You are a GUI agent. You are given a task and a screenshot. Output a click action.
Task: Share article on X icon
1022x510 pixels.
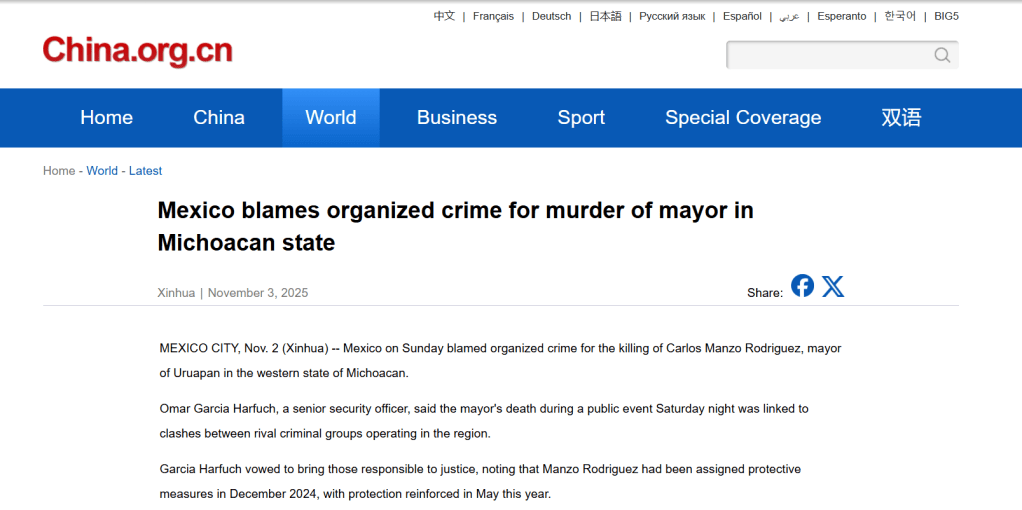(x=833, y=287)
